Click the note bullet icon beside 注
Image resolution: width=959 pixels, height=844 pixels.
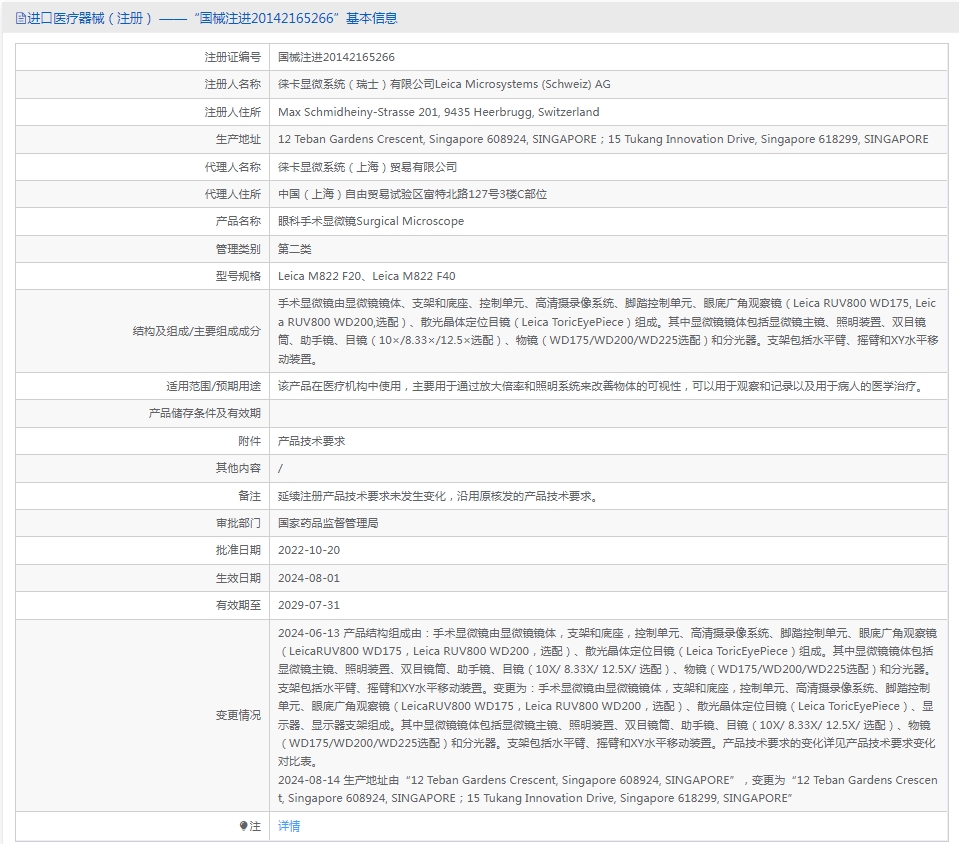[243, 826]
